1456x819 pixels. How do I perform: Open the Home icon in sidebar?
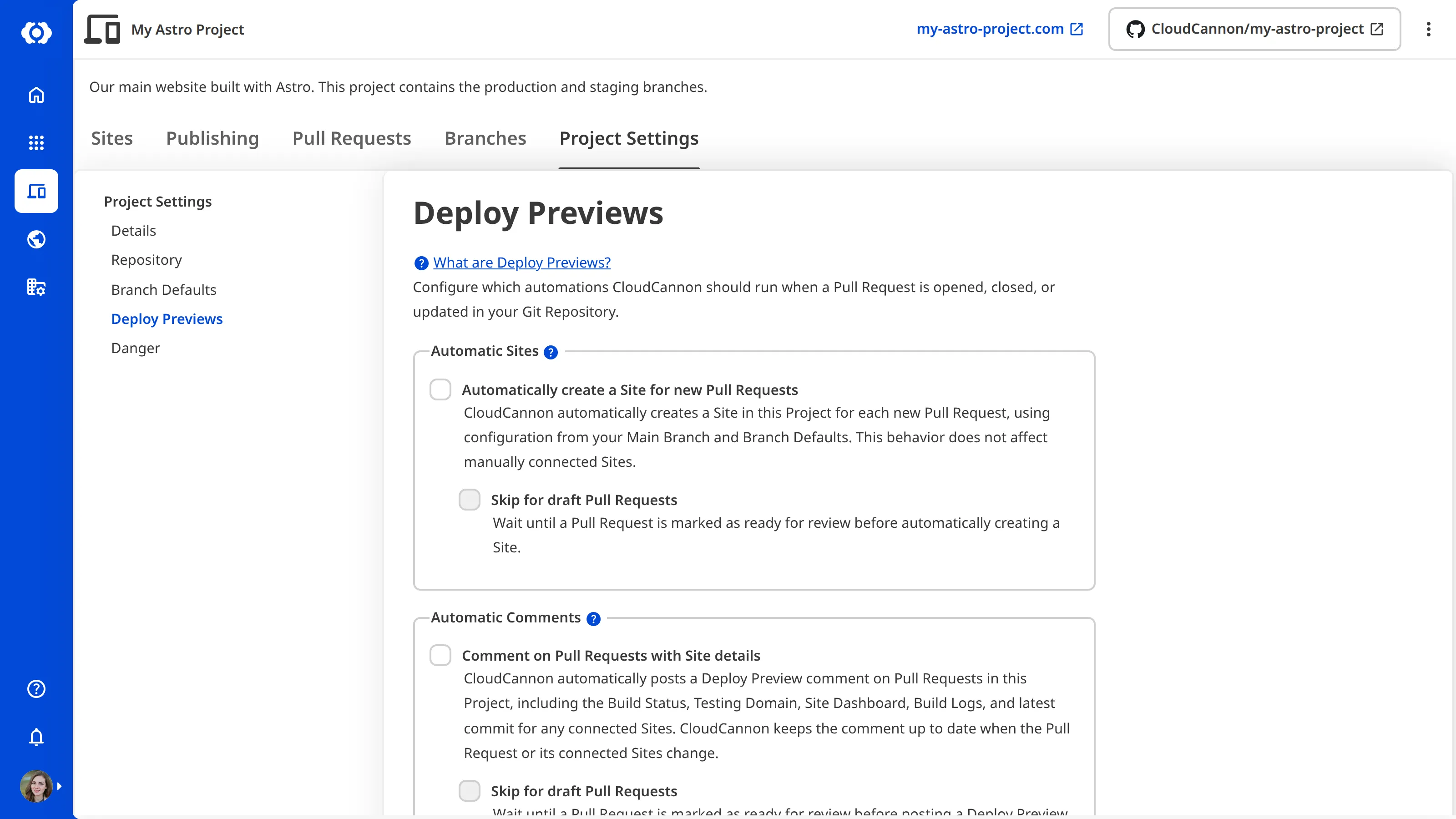pyautogui.click(x=36, y=95)
